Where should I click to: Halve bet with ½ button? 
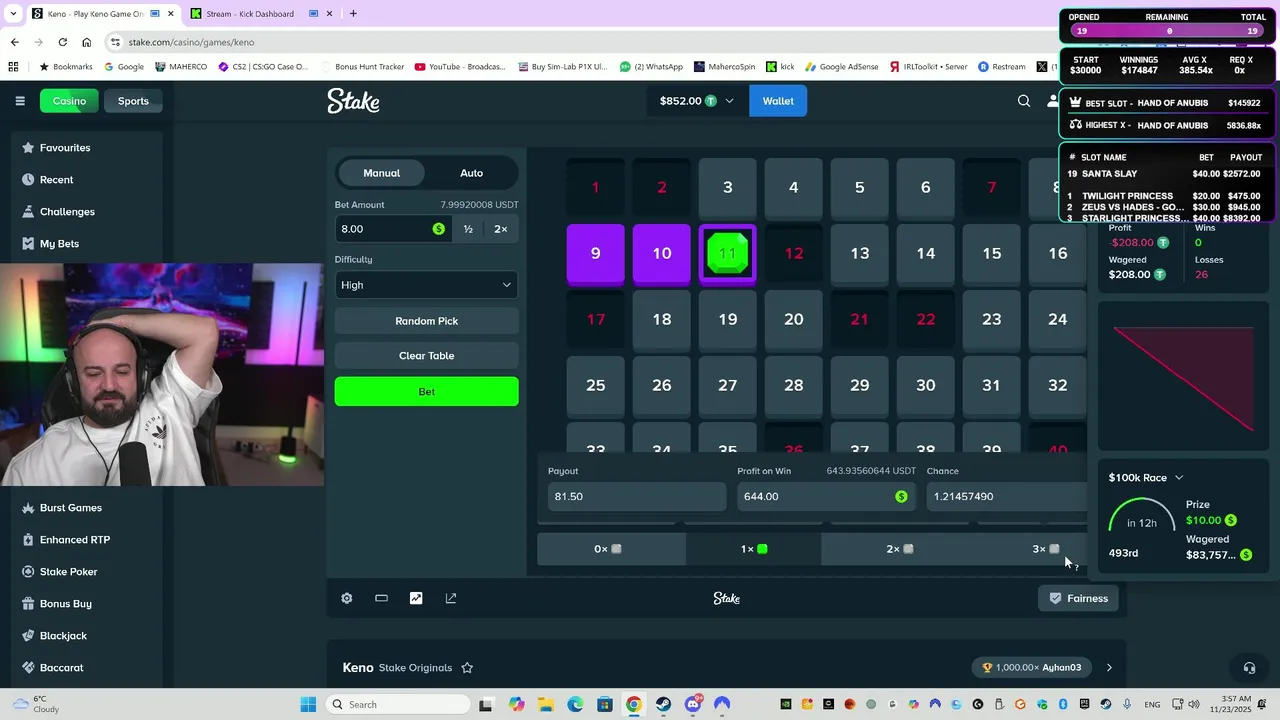point(468,229)
